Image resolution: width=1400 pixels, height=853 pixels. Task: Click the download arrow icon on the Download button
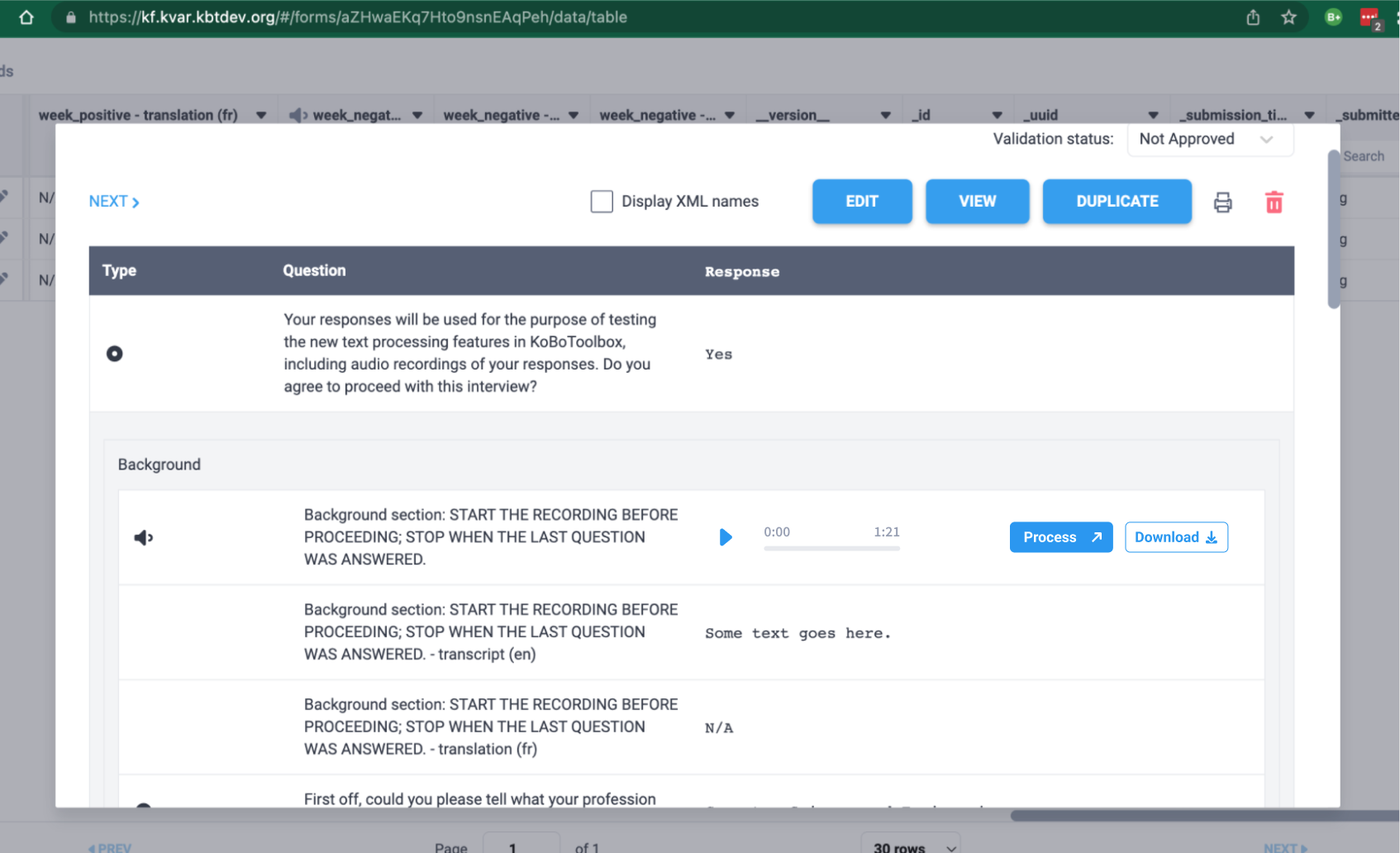click(x=1212, y=537)
